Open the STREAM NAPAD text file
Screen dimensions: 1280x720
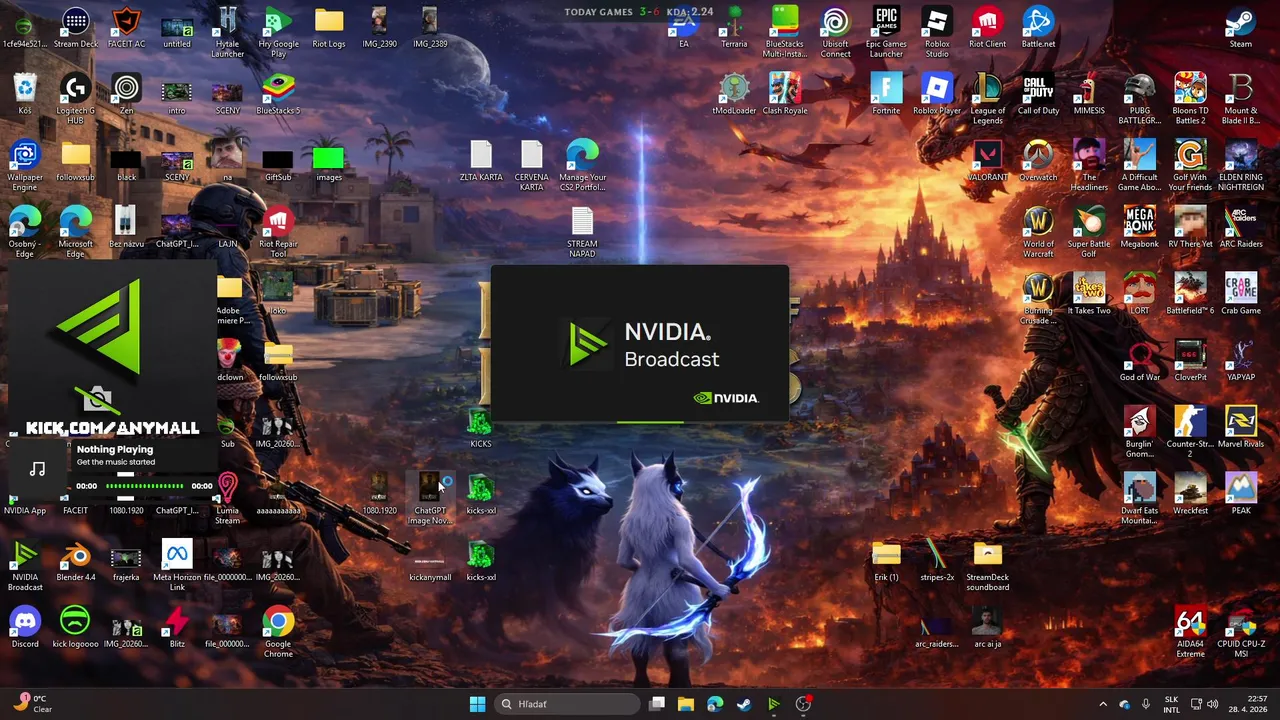click(582, 233)
